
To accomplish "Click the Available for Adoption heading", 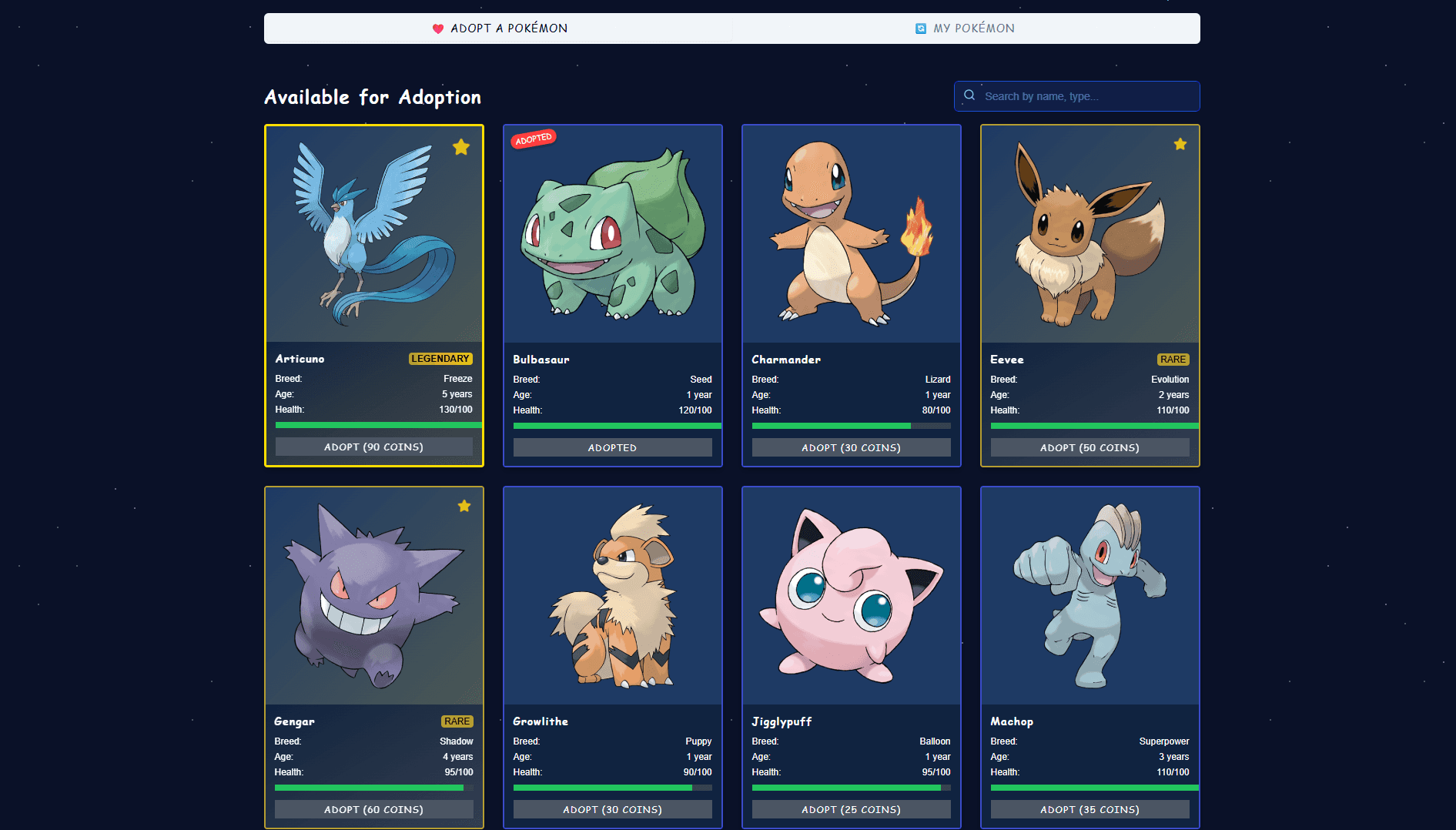I will pyautogui.click(x=373, y=97).
